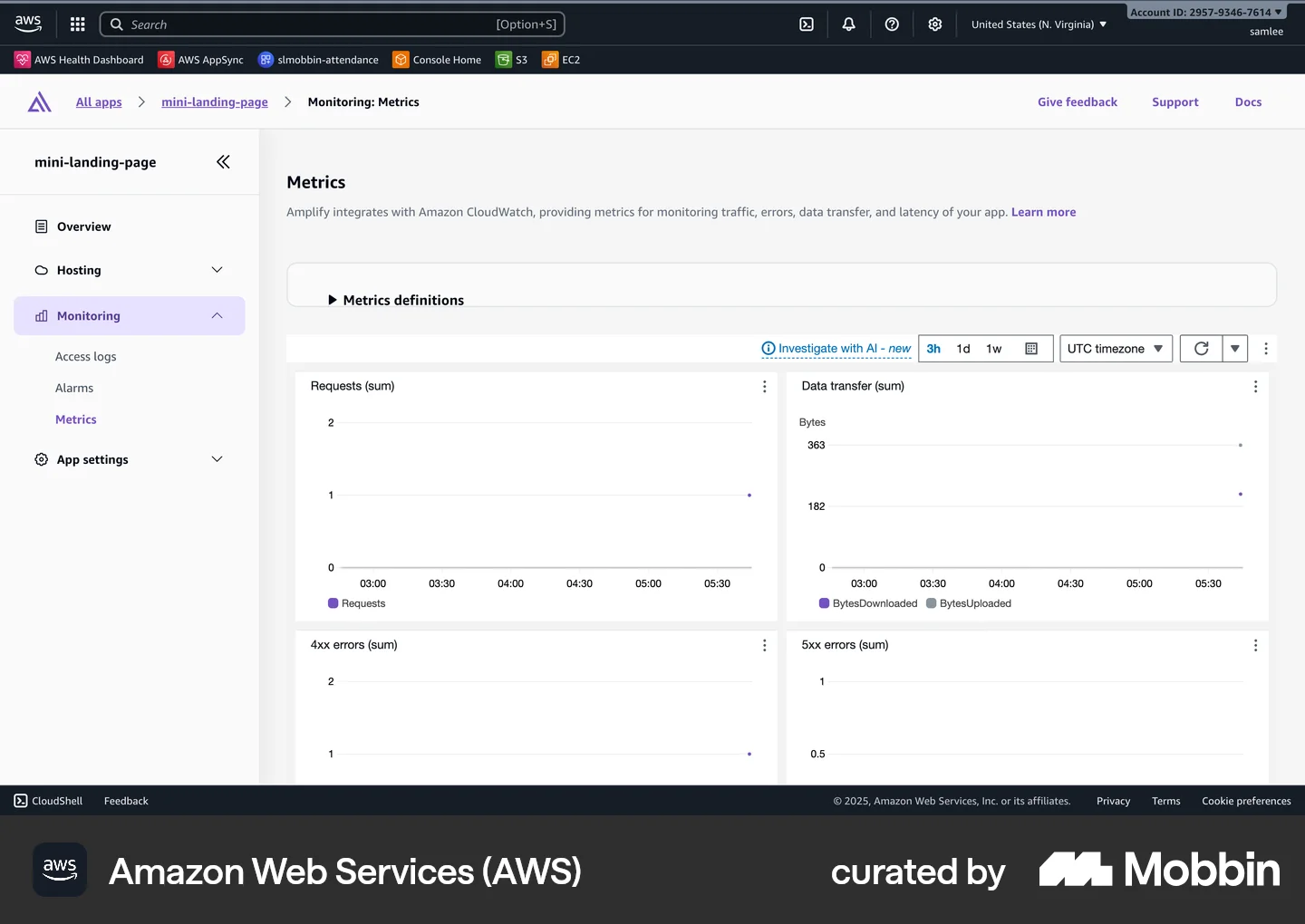
Task: Open the S3 bookmark
Action: 512,60
